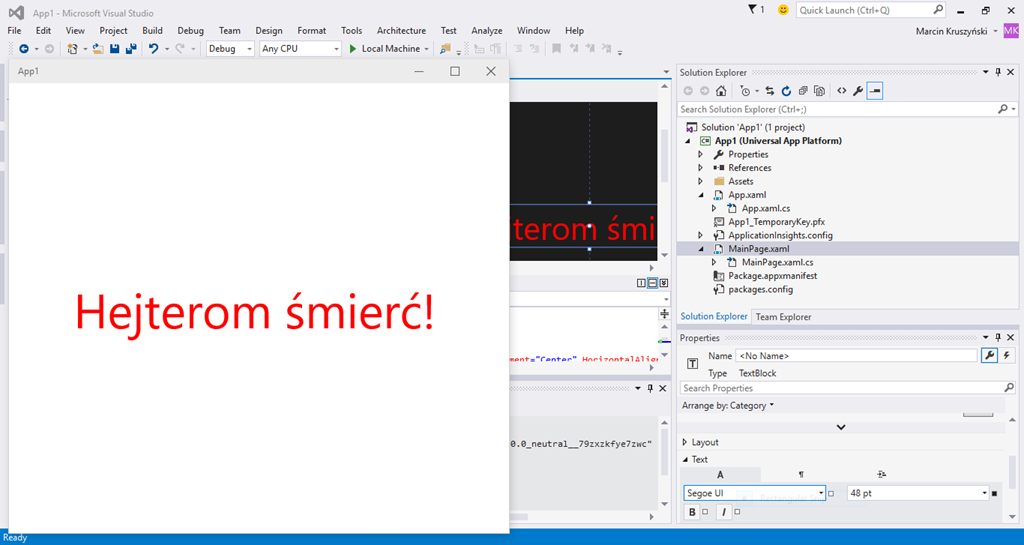Collapse the Text property category
This screenshot has width=1024, height=545.
click(685, 459)
